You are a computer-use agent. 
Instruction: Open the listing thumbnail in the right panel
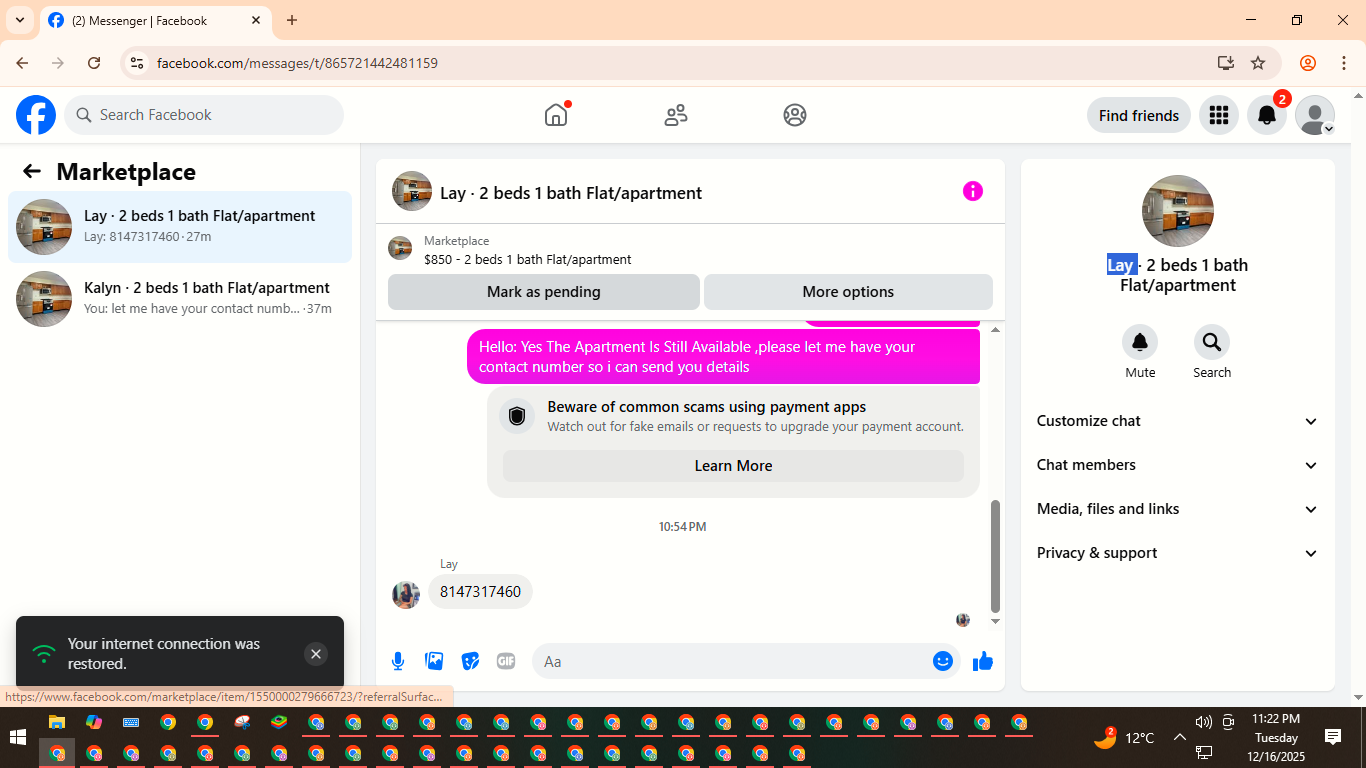coord(1178,211)
